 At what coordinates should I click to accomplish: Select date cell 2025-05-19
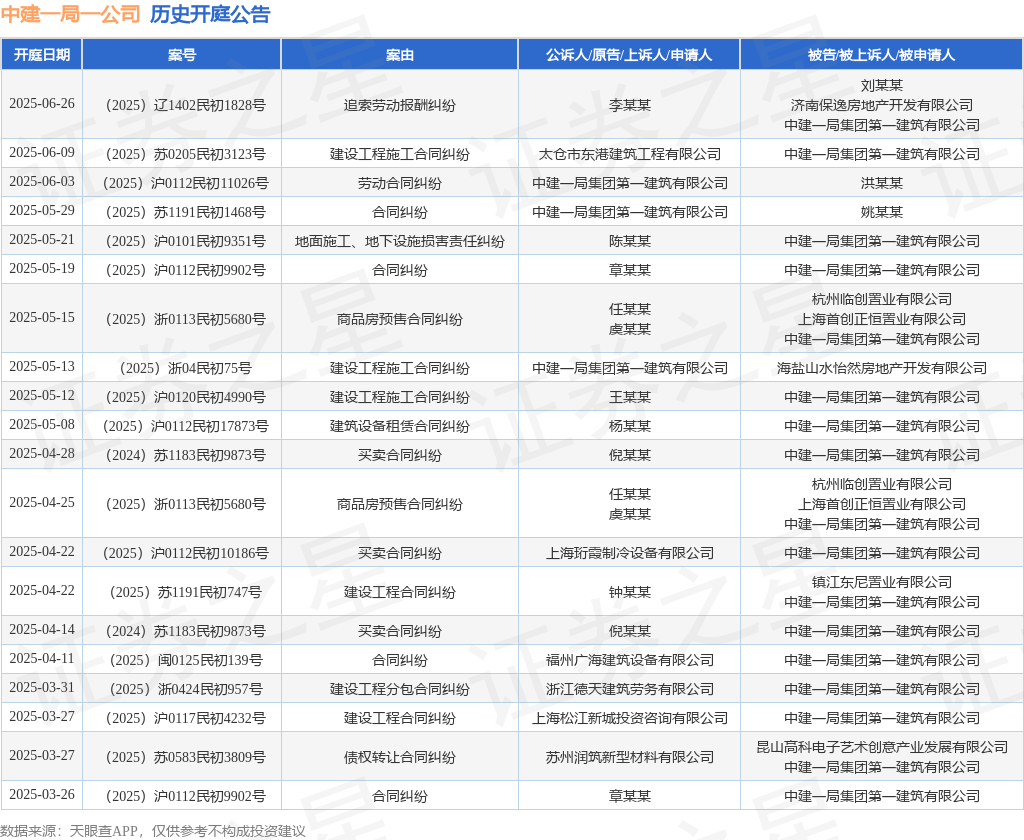pos(42,268)
